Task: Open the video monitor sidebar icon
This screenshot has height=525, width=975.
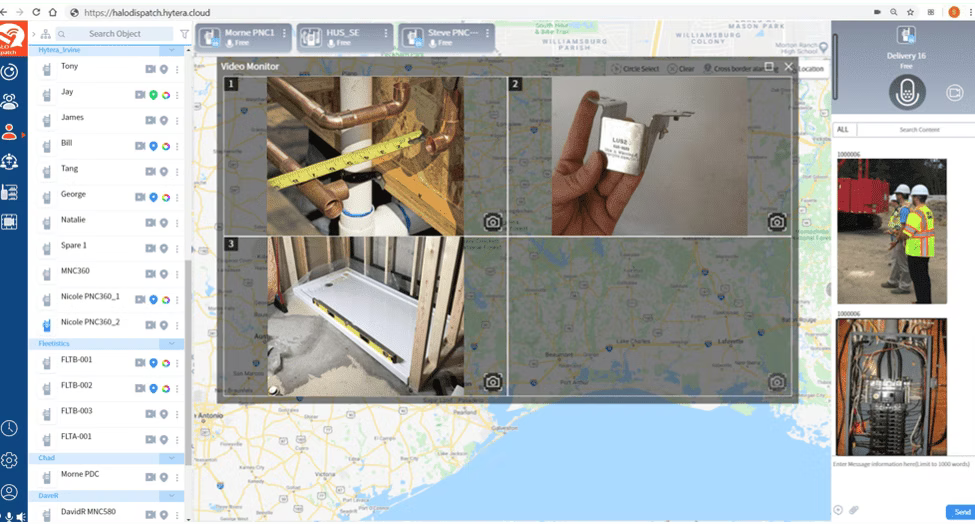Action: click(x=9, y=221)
